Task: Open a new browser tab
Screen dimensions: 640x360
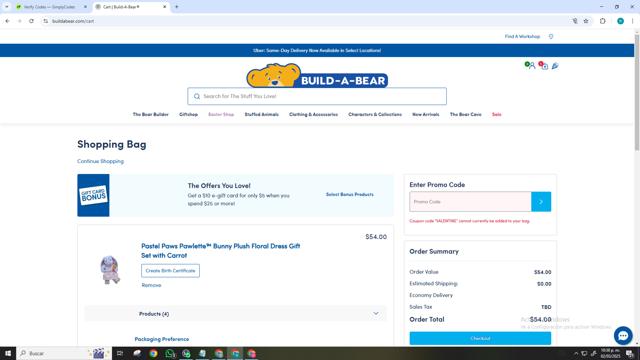Action: [x=177, y=7]
